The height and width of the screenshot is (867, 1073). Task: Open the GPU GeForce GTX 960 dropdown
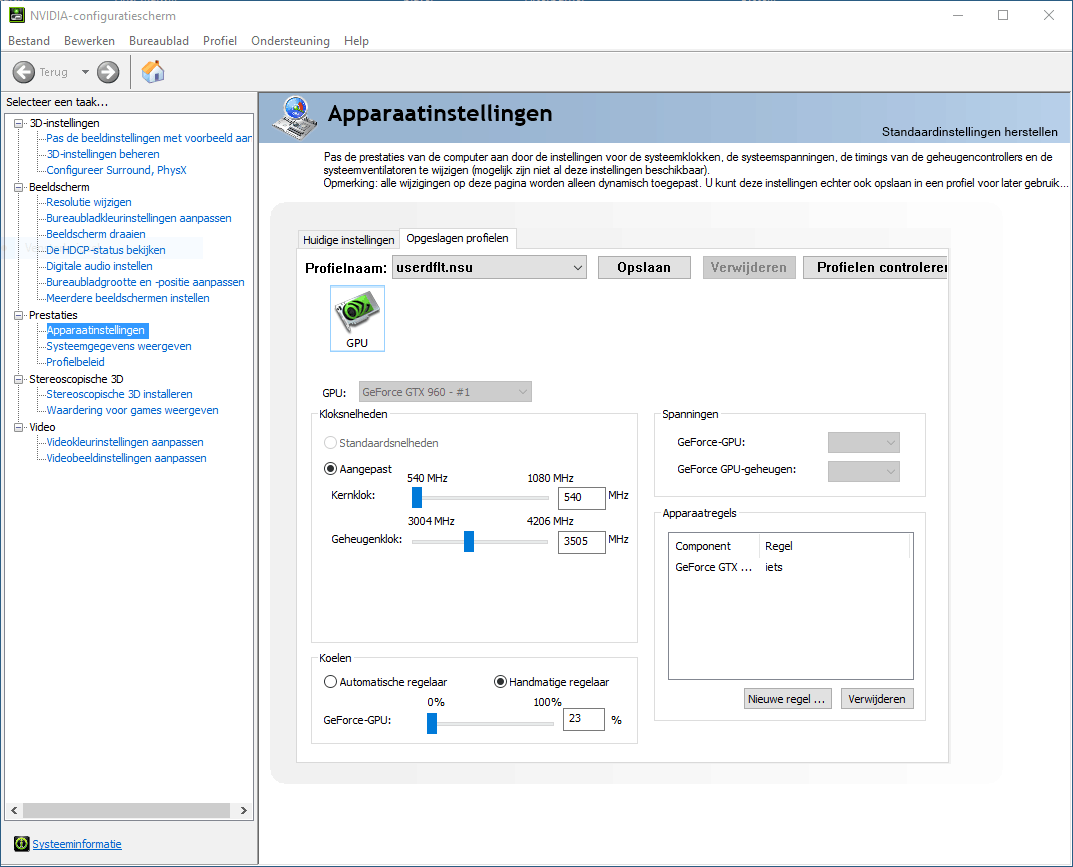[445, 392]
